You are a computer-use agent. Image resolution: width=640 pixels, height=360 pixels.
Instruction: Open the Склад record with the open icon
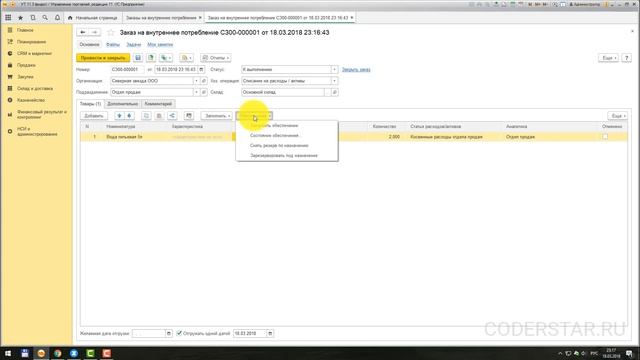334,92
